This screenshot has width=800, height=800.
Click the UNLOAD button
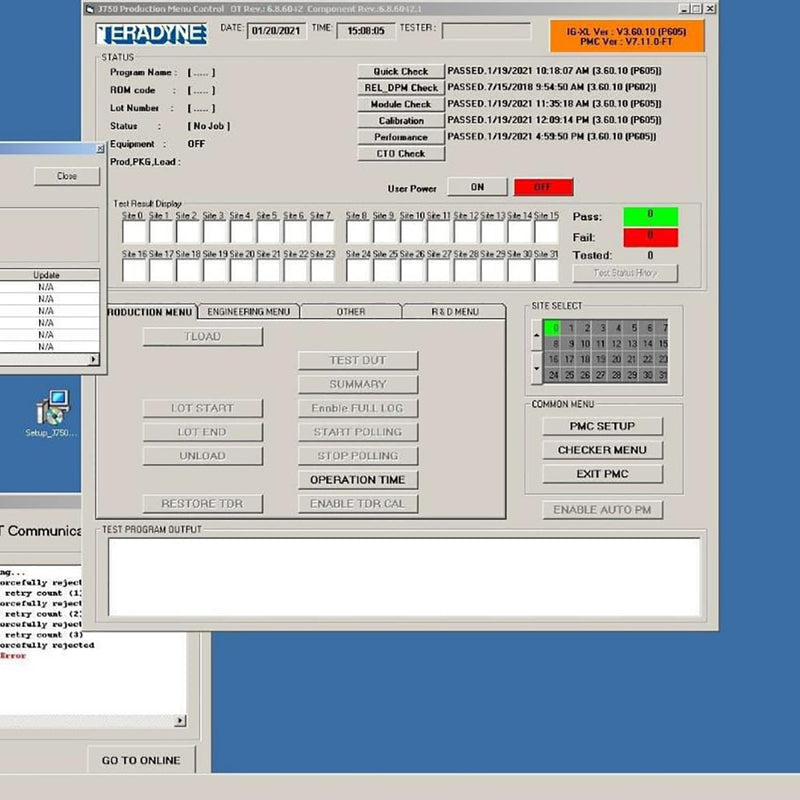pos(203,456)
